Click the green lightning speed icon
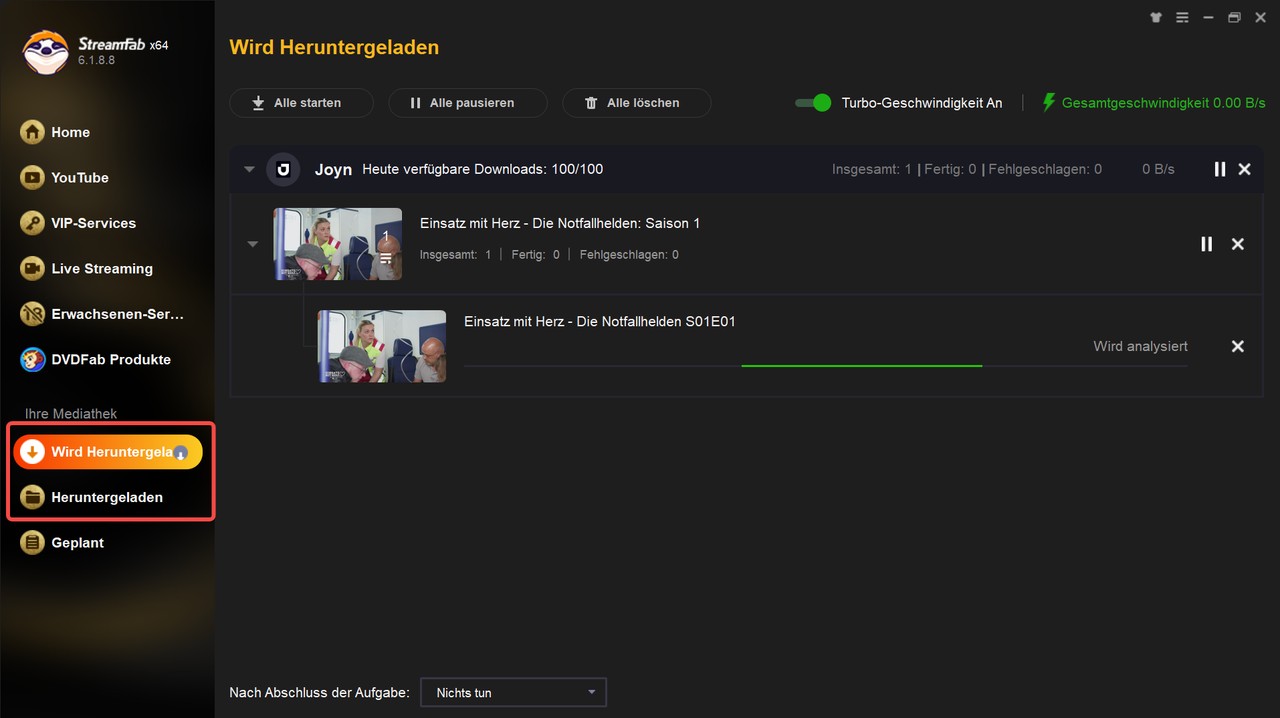The image size is (1280, 718). click(x=1049, y=103)
